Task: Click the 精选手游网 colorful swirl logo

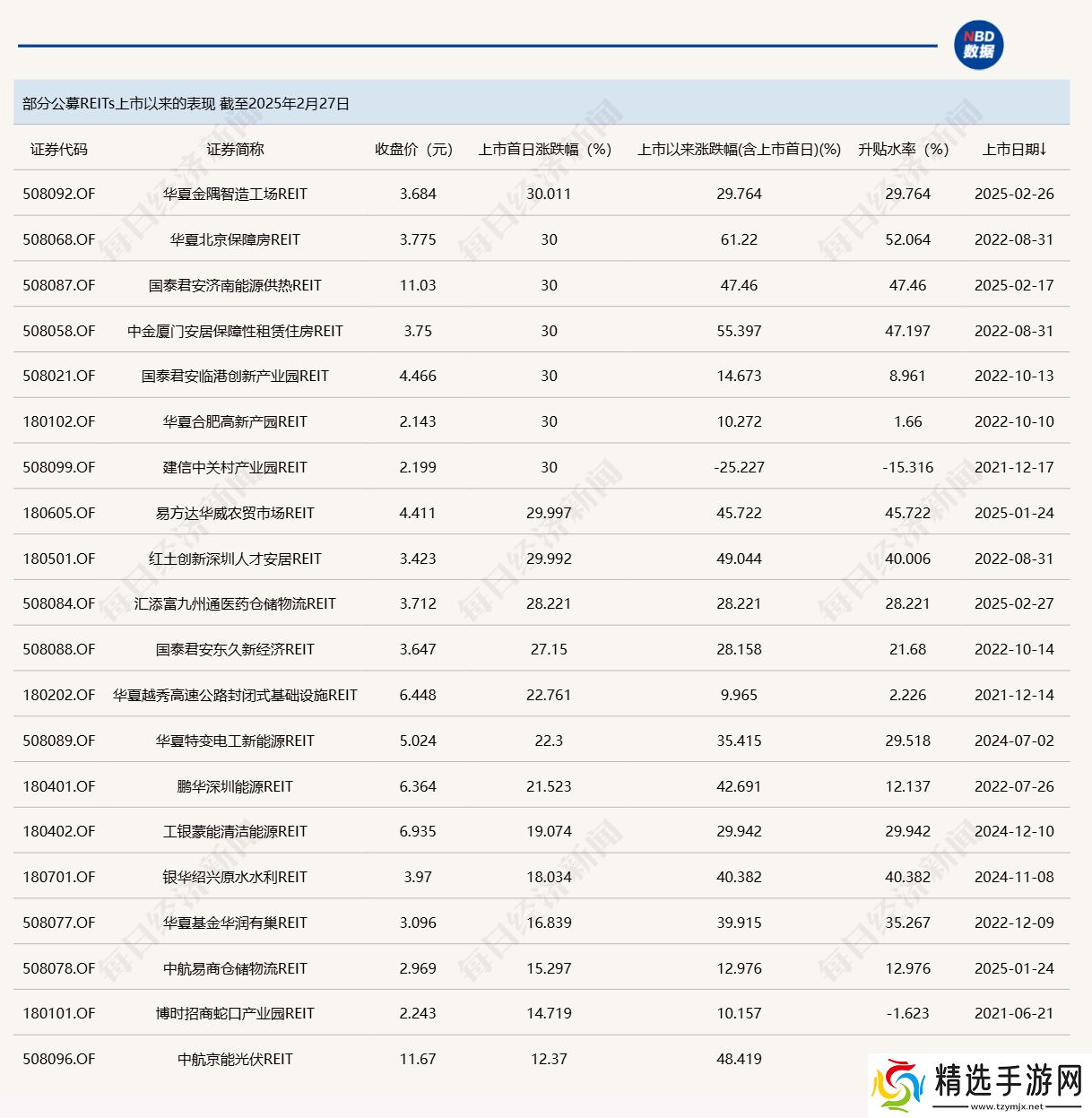Action: tap(898, 1086)
